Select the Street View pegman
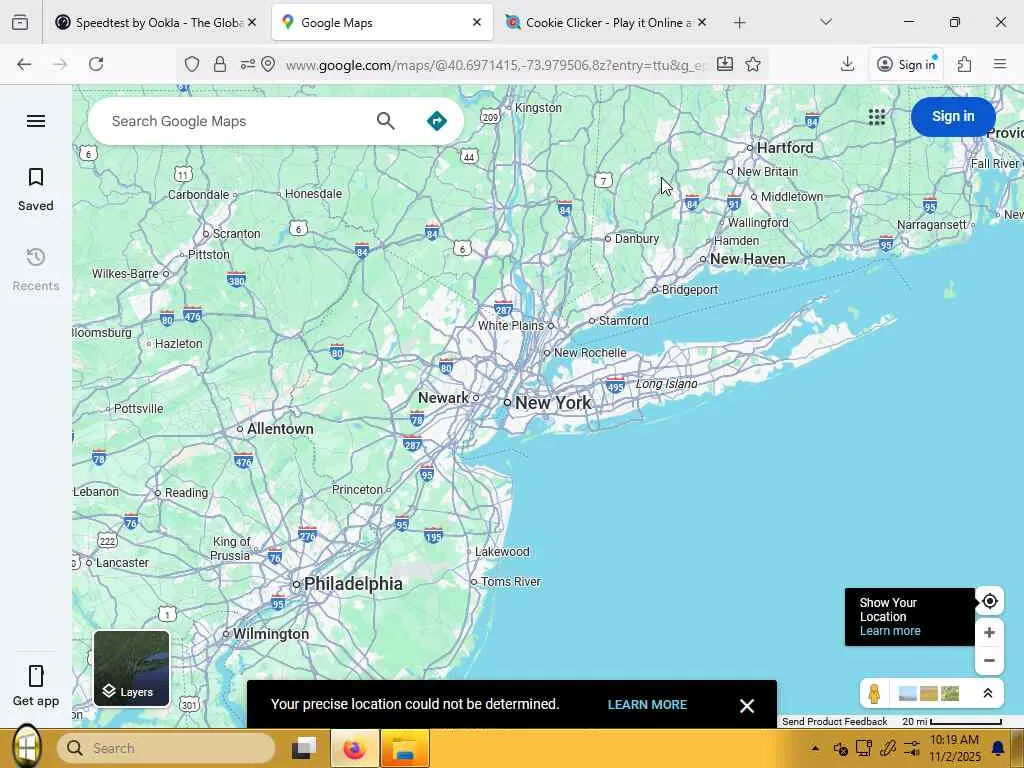 [874, 693]
